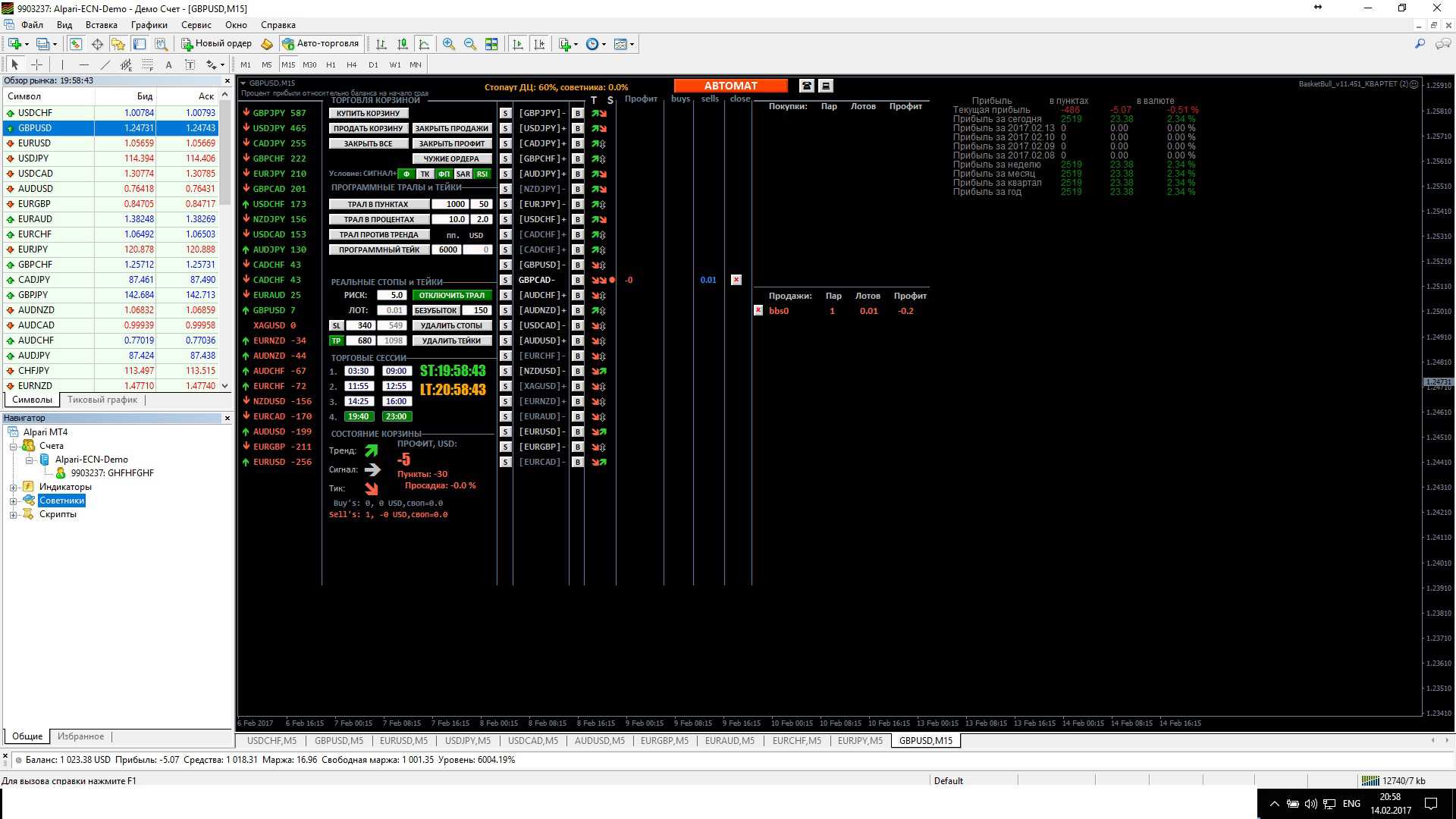Click the tile windows icon
Image resolution: width=1456 pixels, height=819 pixels.
pos(491,44)
